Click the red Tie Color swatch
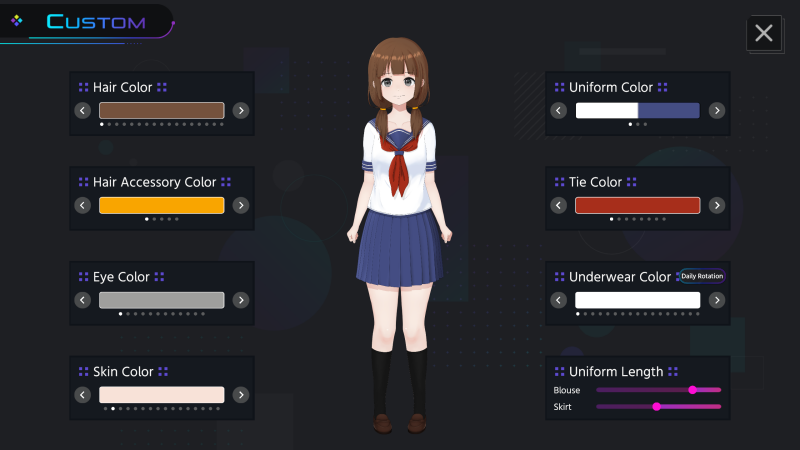This screenshot has height=450, width=800. coord(637,205)
